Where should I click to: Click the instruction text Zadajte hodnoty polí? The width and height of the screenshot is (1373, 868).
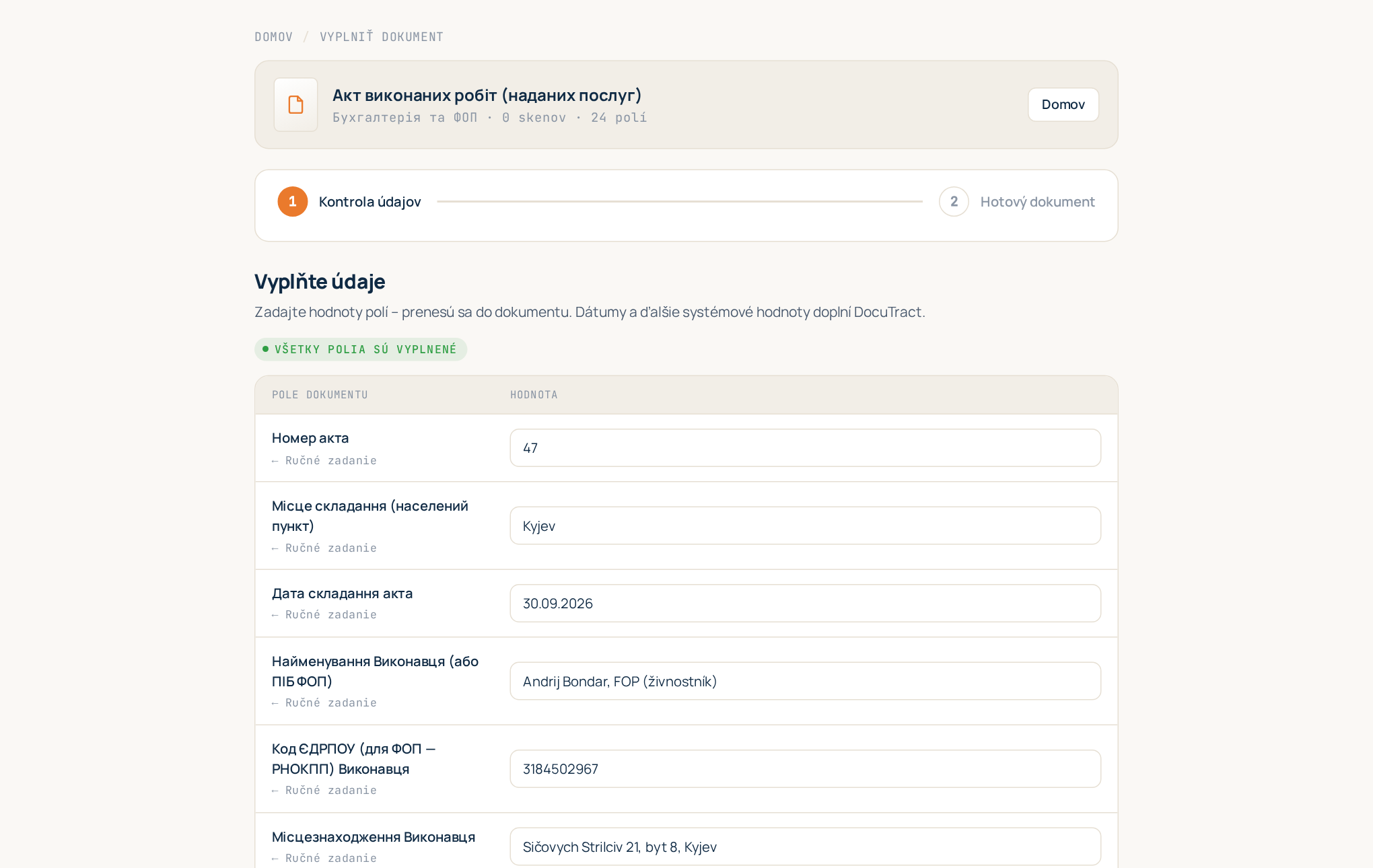point(590,312)
